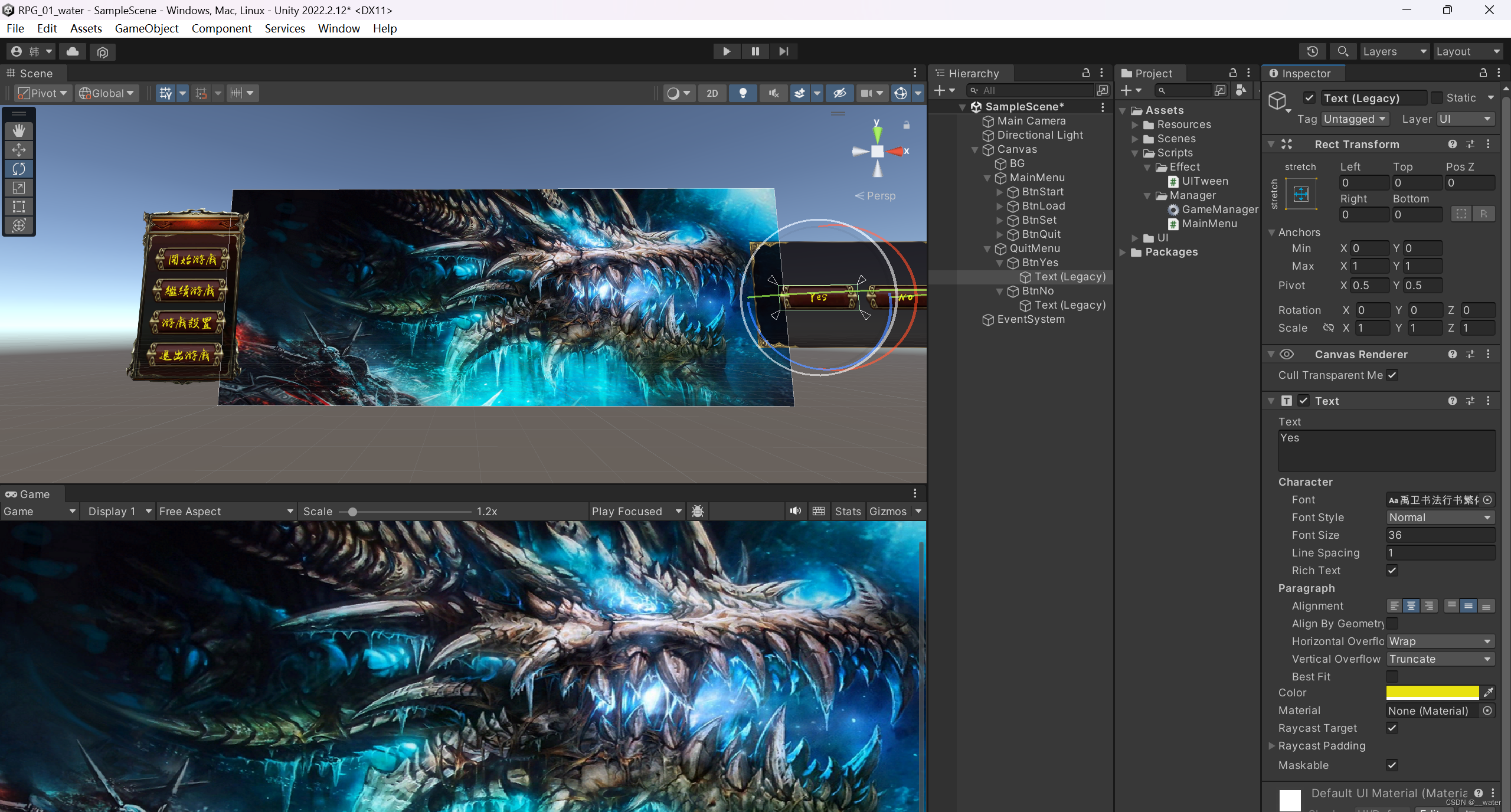Screen dimensions: 1511x812
Task: Toggle Scene lighting bulb icon
Action: coord(743,93)
